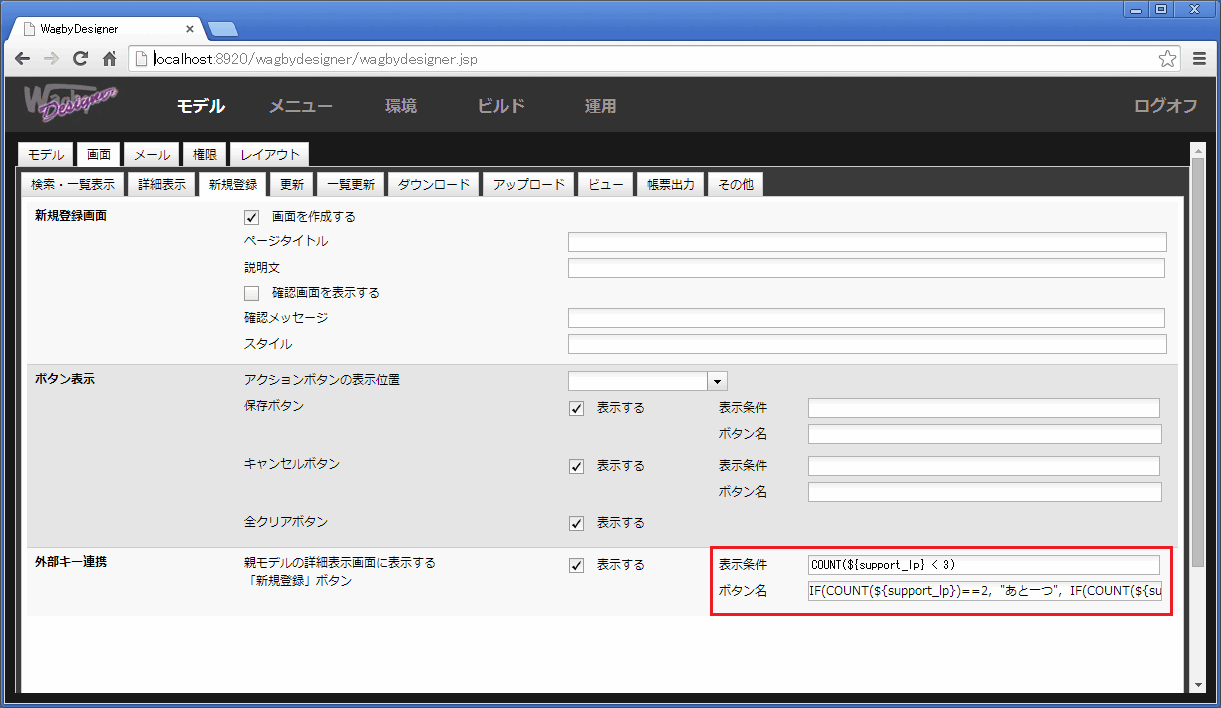Focus the 説明文 input field
The height and width of the screenshot is (708, 1221).
[866, 268]
